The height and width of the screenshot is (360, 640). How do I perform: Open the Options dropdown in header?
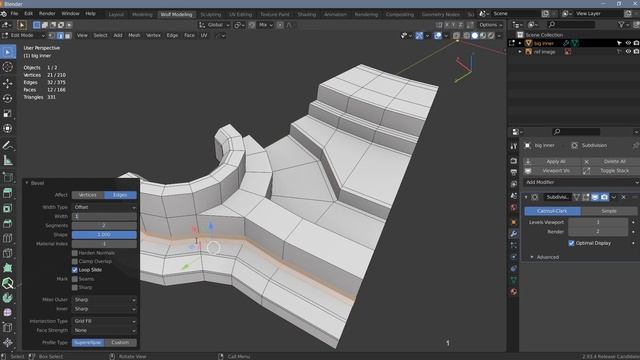click(x=490, y=25)
